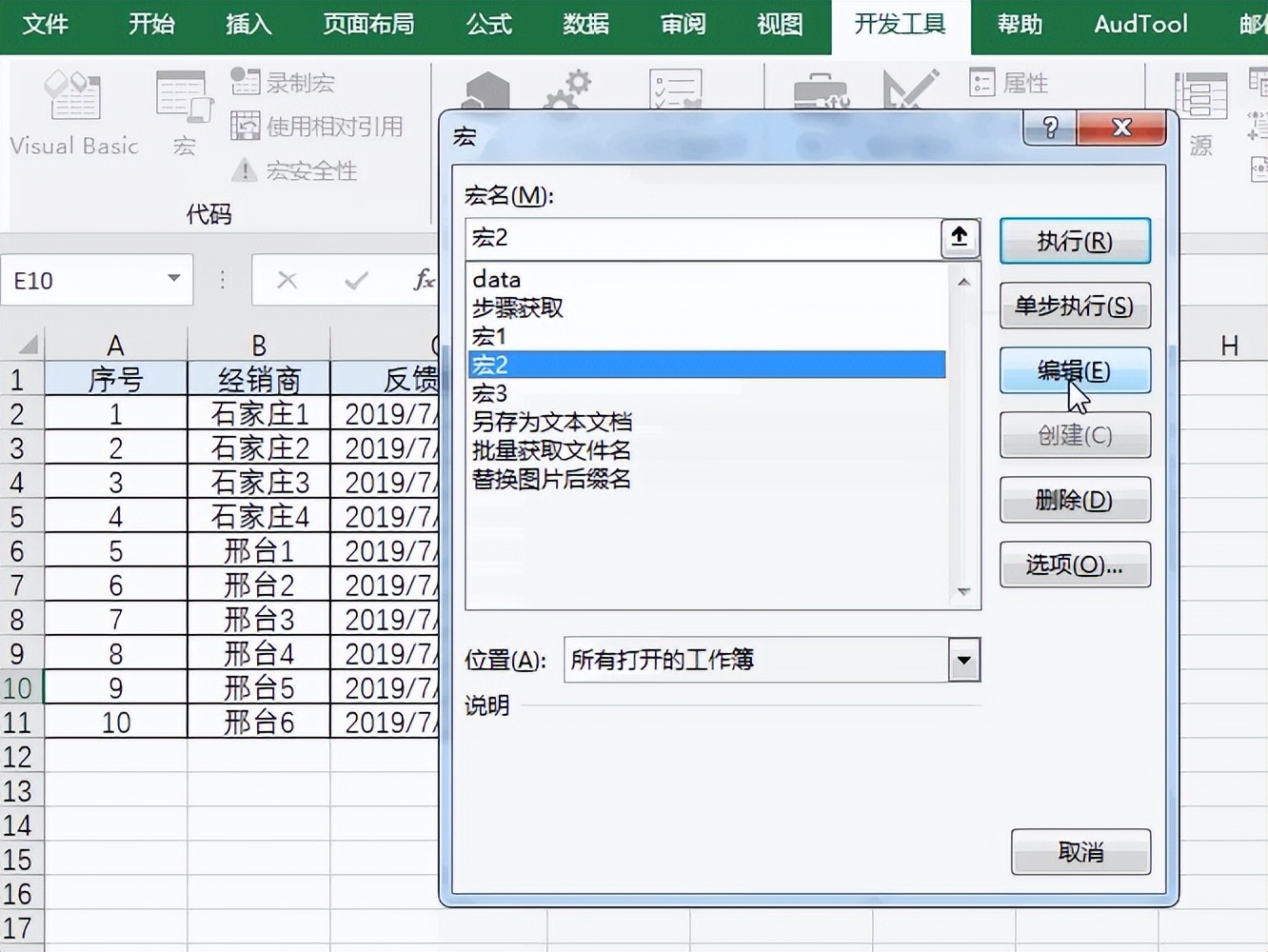Click the Insert Function fx icon
The height and width of the screenshot is (952, 1268).
(x=425, y=280)
